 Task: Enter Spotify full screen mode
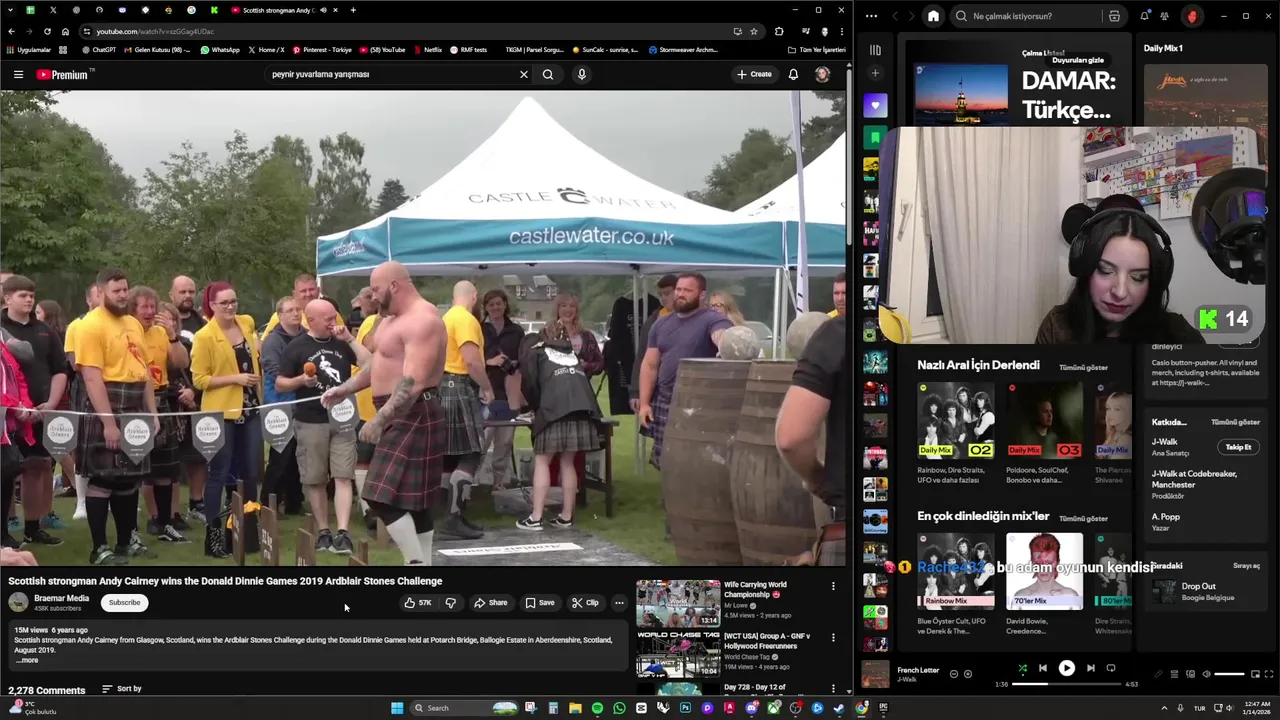coord(1269,674)
